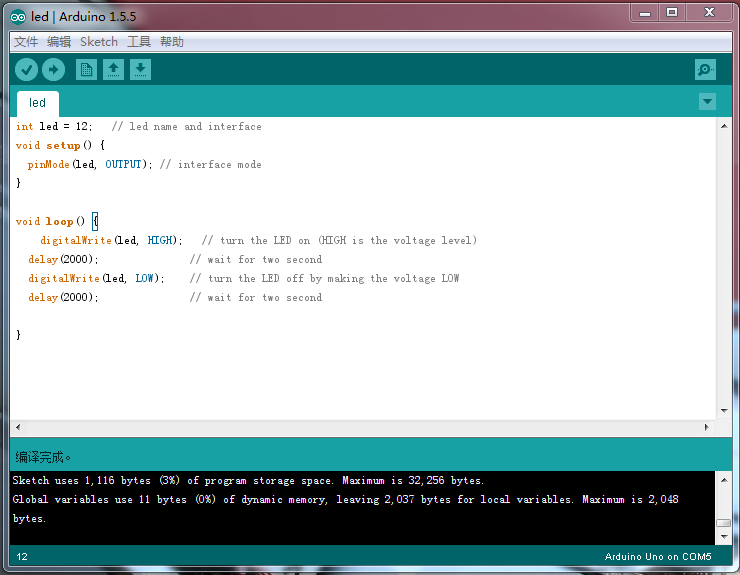This screenshot has height=575, width=740.
Task: Click the closing brace of loop function
Action: pos(18,335)
